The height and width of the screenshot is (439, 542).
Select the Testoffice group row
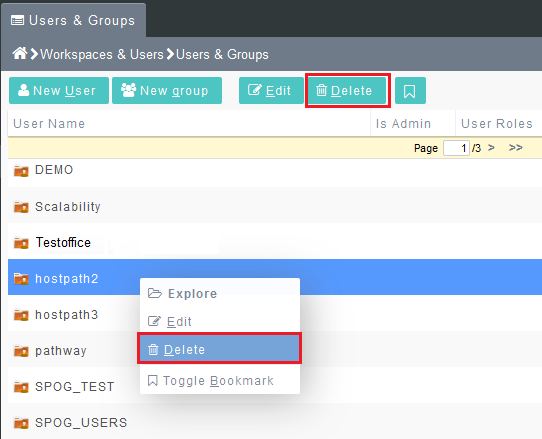[275, 242]
